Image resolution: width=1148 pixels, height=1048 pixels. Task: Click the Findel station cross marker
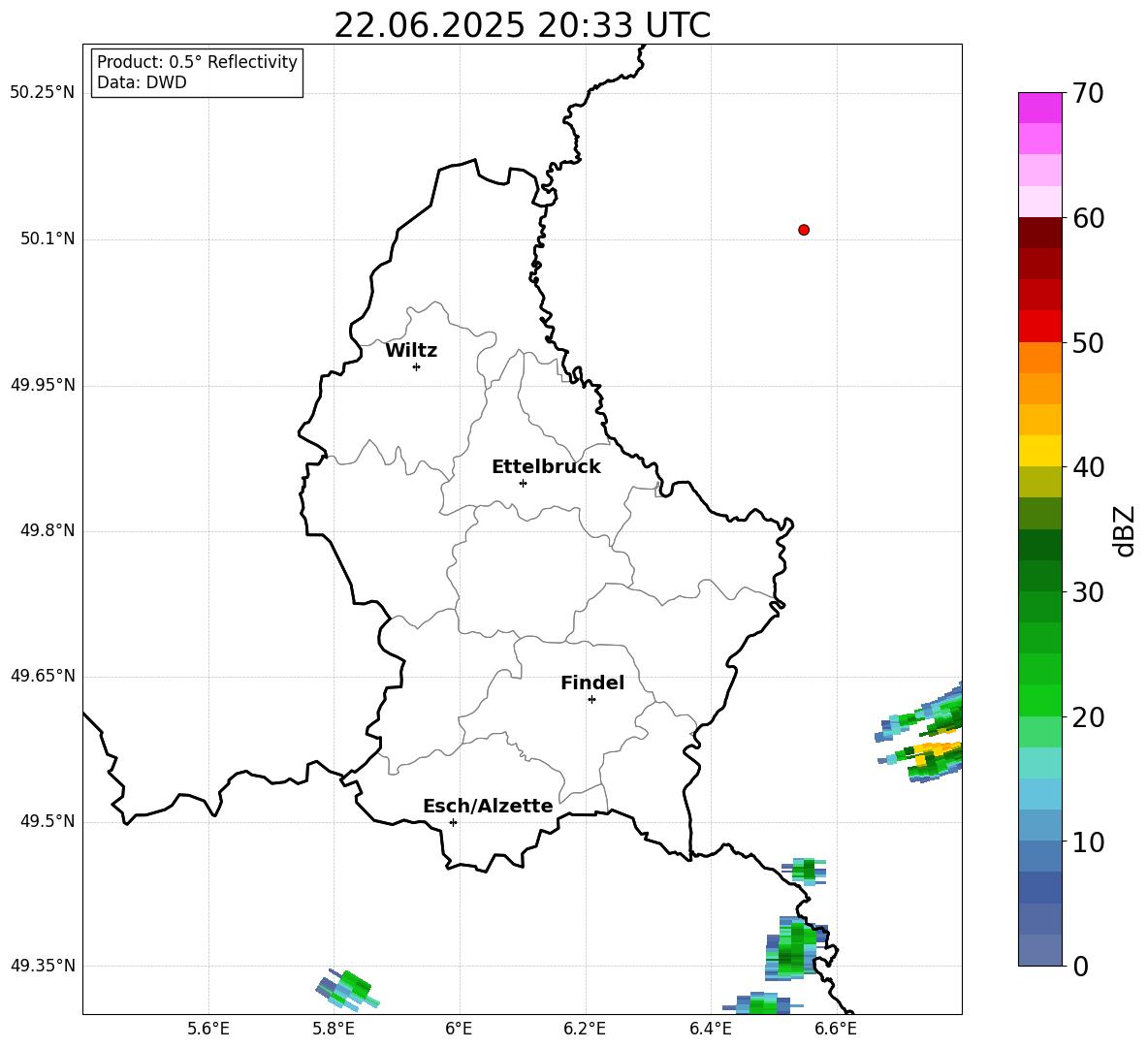591,700
